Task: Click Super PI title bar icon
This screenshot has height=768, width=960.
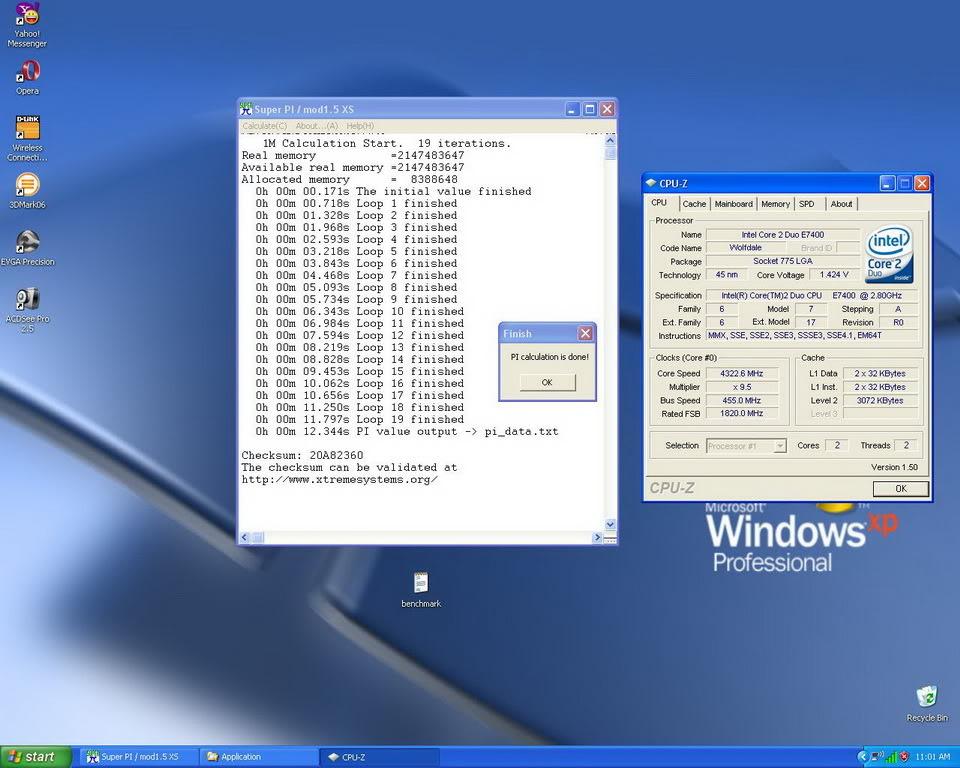Action: 246,109
